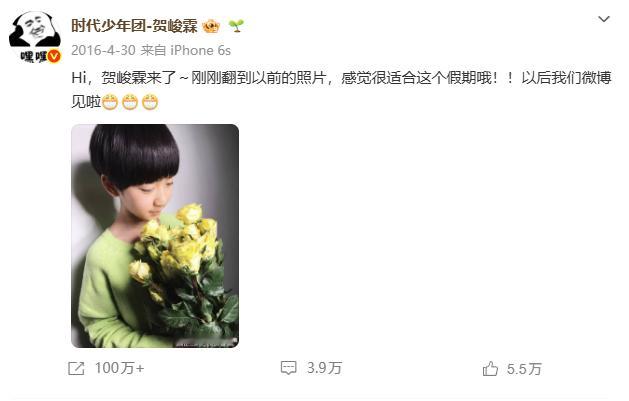The width and height of the screenshot is (629, 401).
Task: Click the middle grinning emoji in post
Action: [x=130, y=102]
